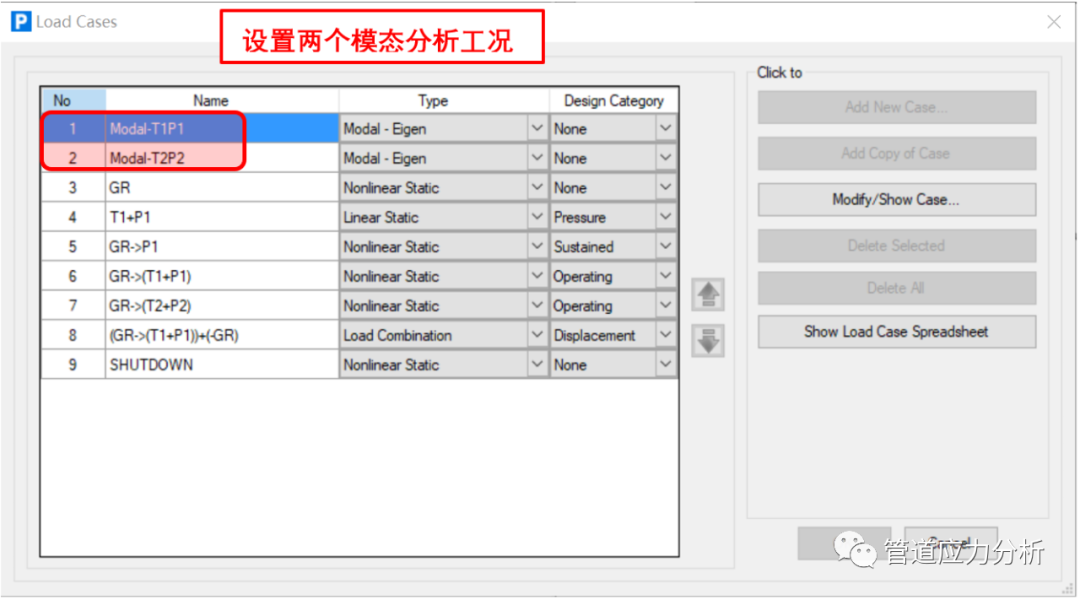Show Load Case Spreadsheet
1080x600 pixels.
coord(897,332)
